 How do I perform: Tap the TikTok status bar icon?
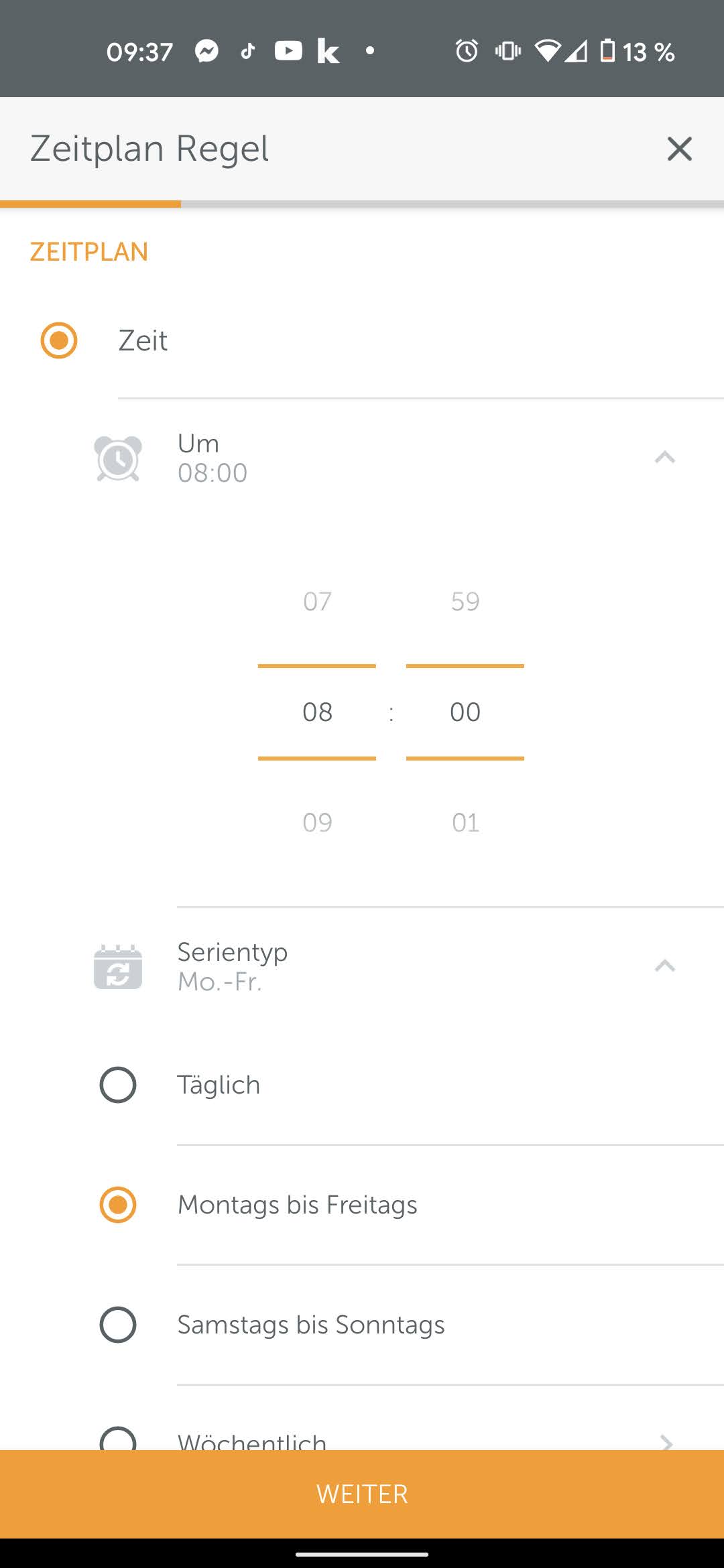pos(248,51)
